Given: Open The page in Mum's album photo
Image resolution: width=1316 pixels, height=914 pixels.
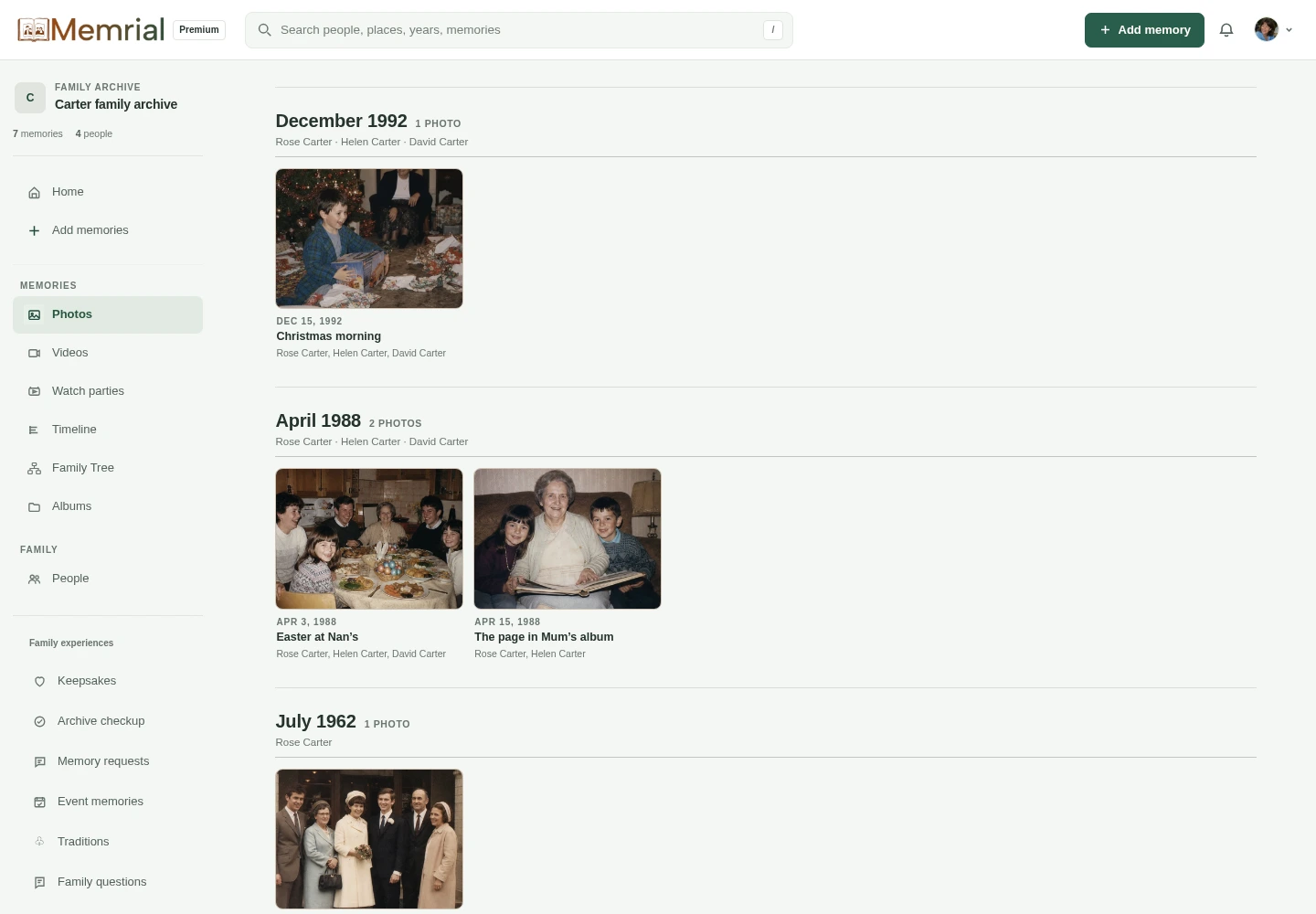Looking at the screenshot, I should click(568, 539).
